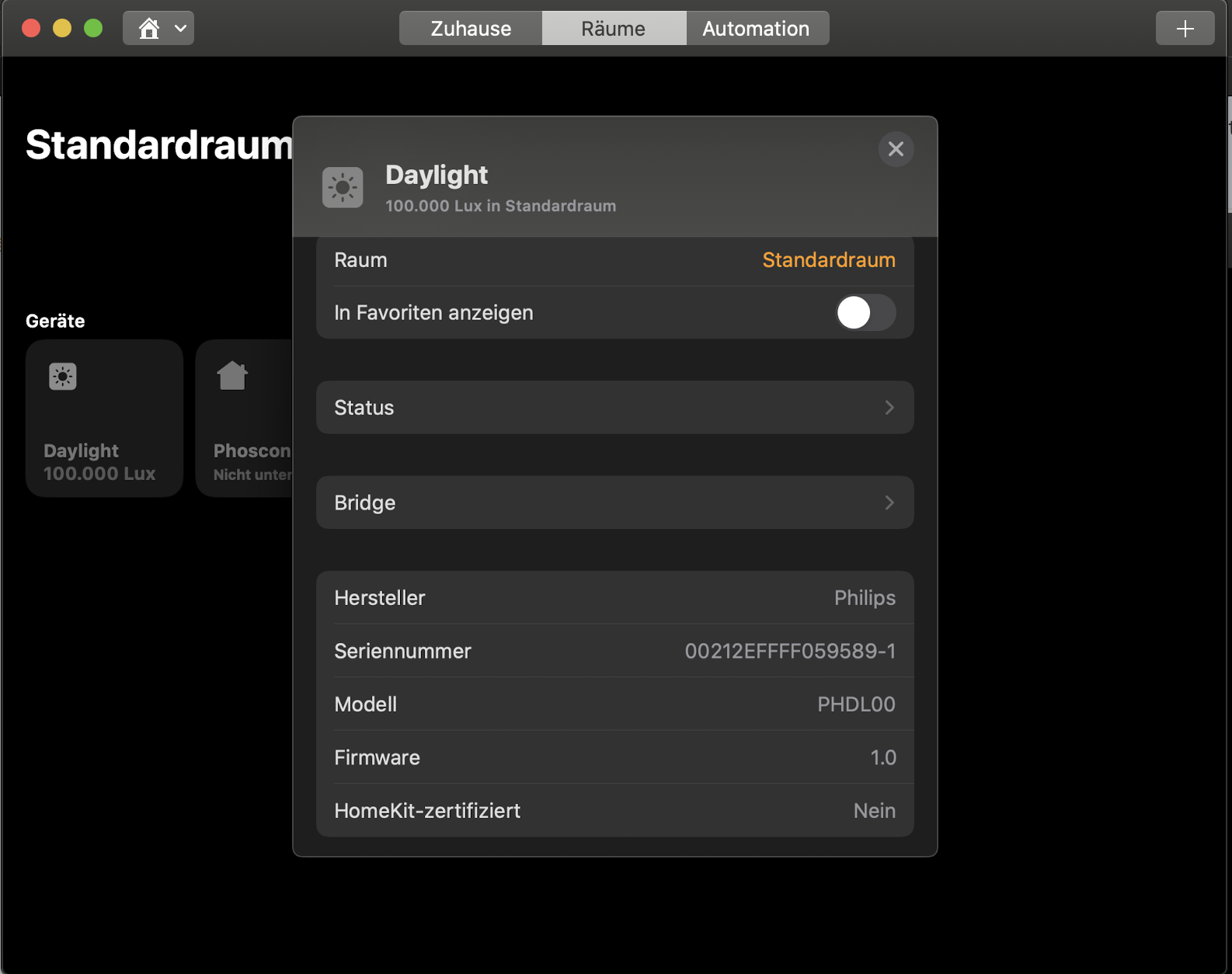
Task: Select the Phoscon device tile name
Action: point(252,451)
